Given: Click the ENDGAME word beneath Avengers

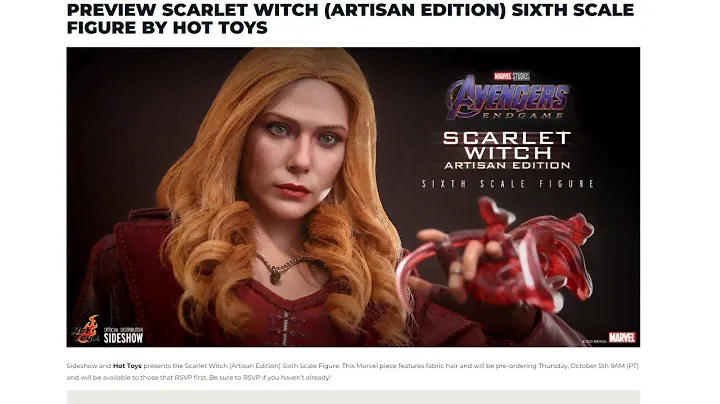Looking at the screenshot, I should (522, 116).
